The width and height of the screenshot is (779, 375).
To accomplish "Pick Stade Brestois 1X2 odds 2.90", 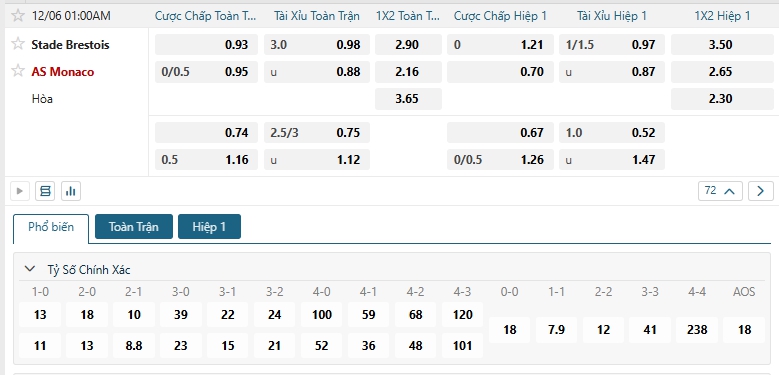I will [408, 45].
